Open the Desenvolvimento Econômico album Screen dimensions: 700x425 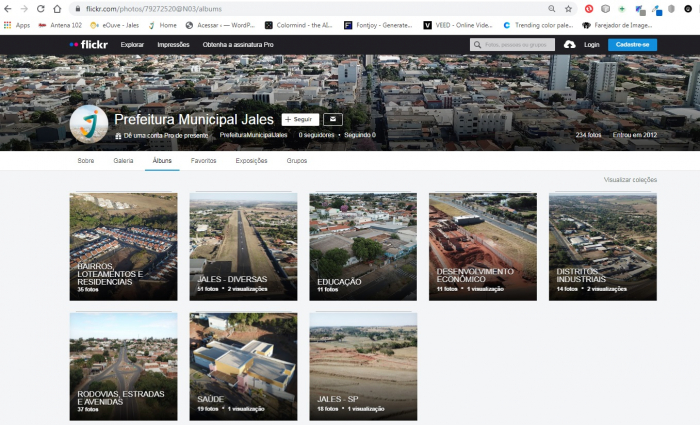pyautogui.click(x=483, y=247)
